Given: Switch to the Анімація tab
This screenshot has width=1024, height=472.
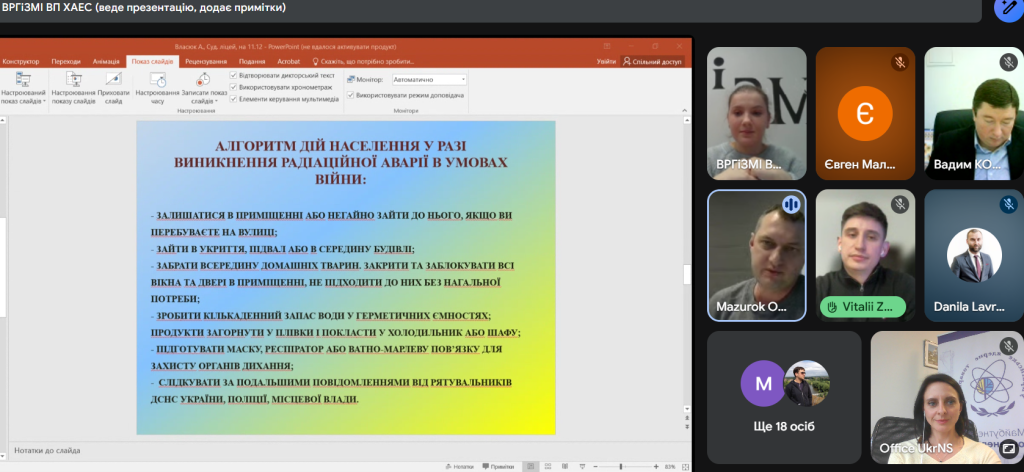Looking at the screenshot, I should [106, 61].
